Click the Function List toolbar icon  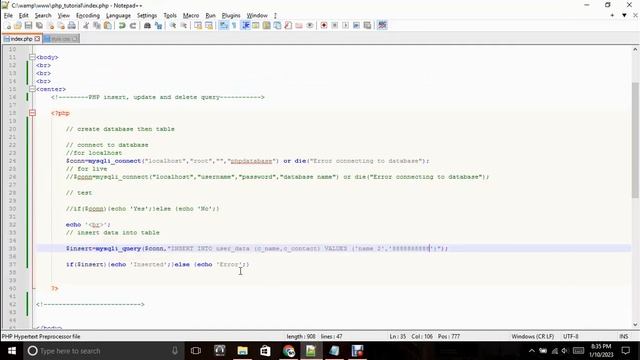pyautogui.click(x=288, y=26)
